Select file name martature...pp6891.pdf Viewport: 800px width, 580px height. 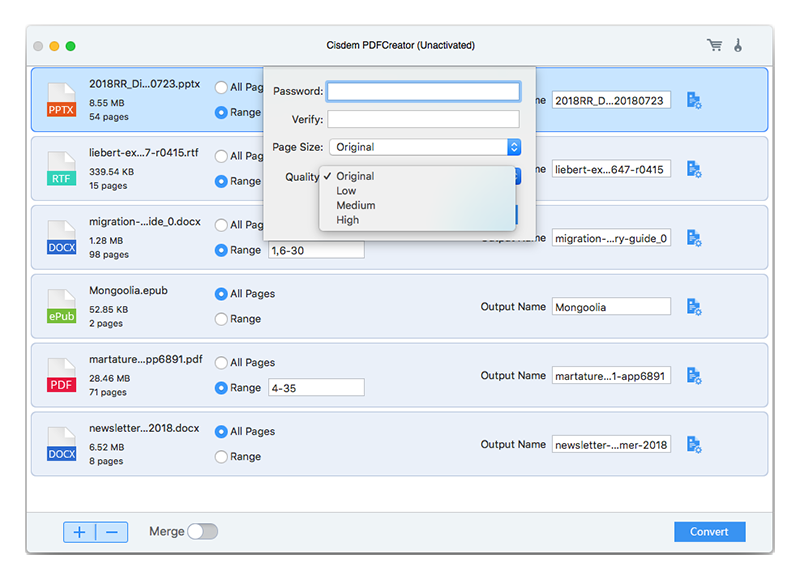pyautogui.click(x=145, y=359)
